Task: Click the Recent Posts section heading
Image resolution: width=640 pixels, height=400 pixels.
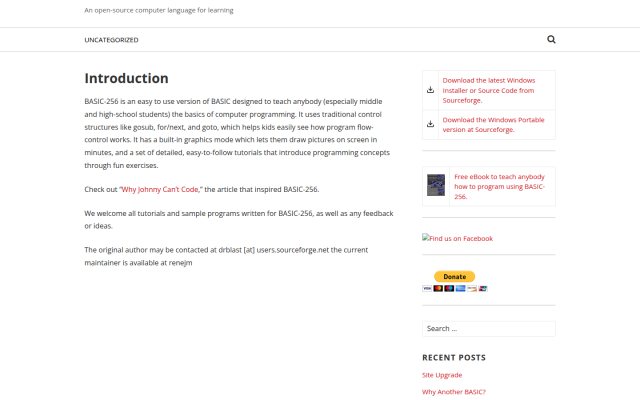Action: click(x=454, y=358)
